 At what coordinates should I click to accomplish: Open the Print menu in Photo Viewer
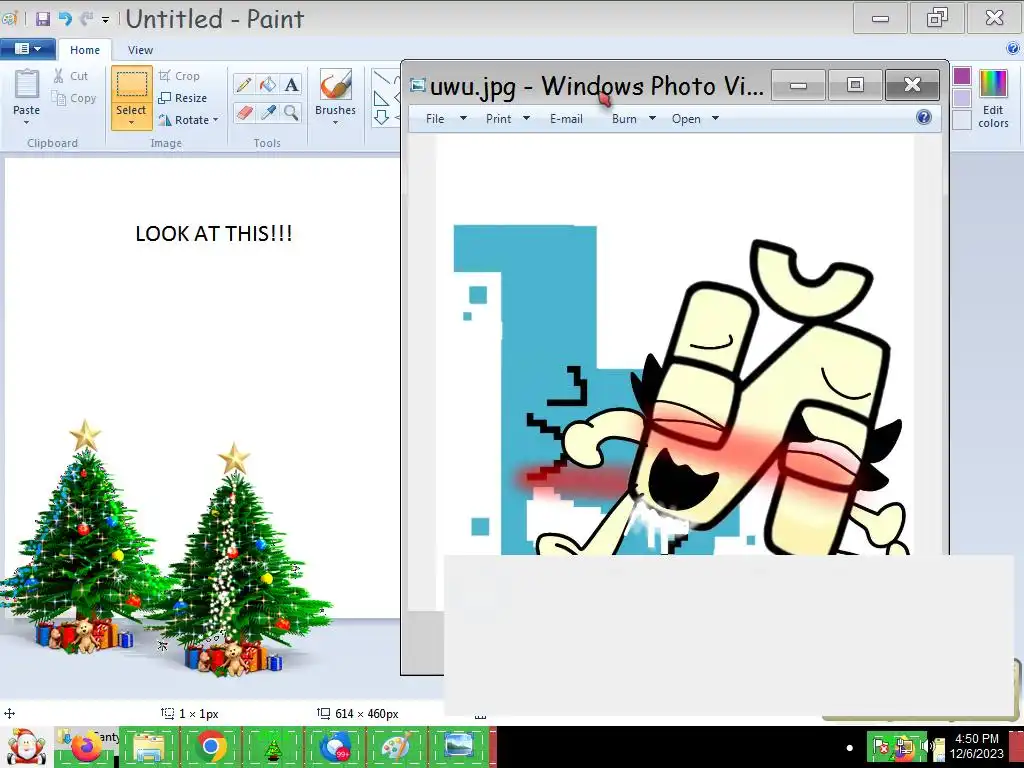pyautogui.click(x=507, y=119)
